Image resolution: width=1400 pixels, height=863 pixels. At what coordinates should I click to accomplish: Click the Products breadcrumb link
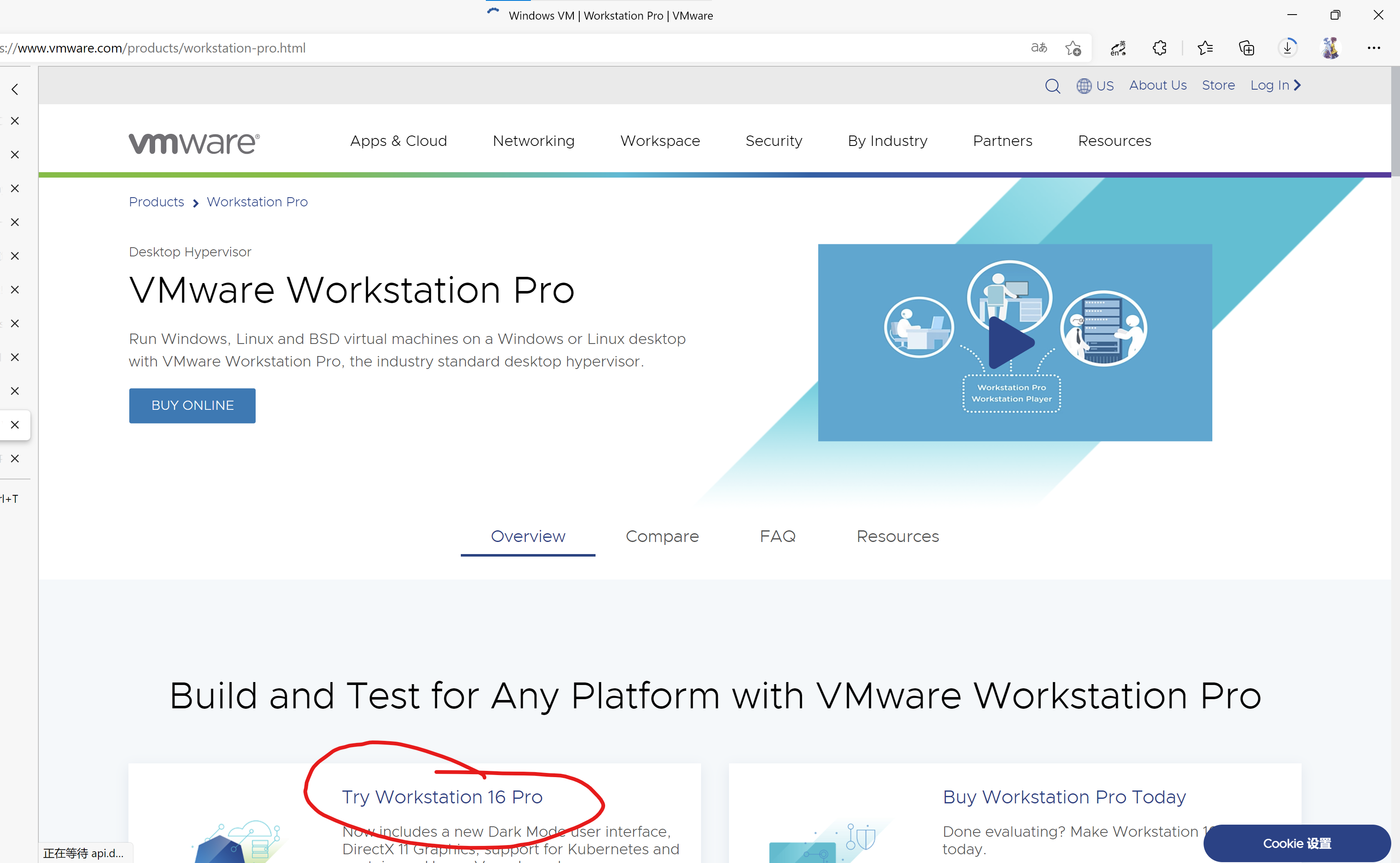pyautogui.click(x=156, y=202)
